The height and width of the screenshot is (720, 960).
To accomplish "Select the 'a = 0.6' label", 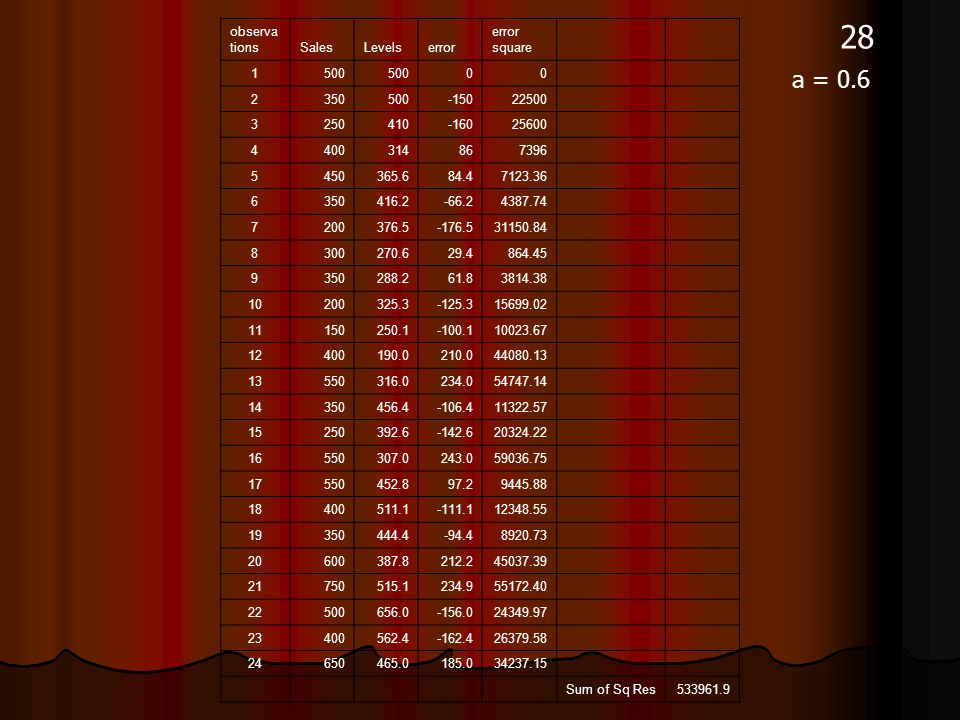I will 831,80.
